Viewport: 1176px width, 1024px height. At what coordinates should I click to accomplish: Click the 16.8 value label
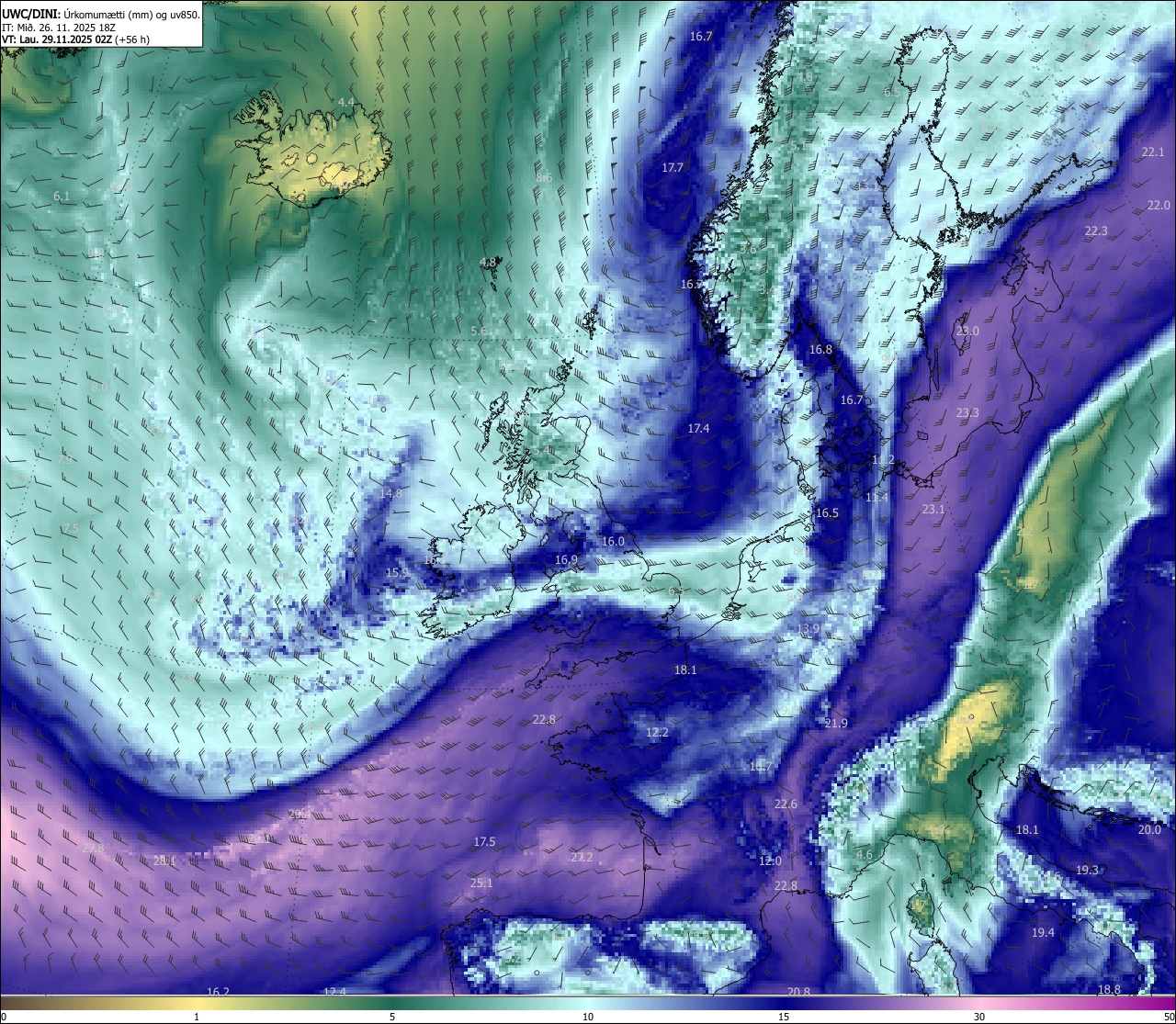point(820,350)
